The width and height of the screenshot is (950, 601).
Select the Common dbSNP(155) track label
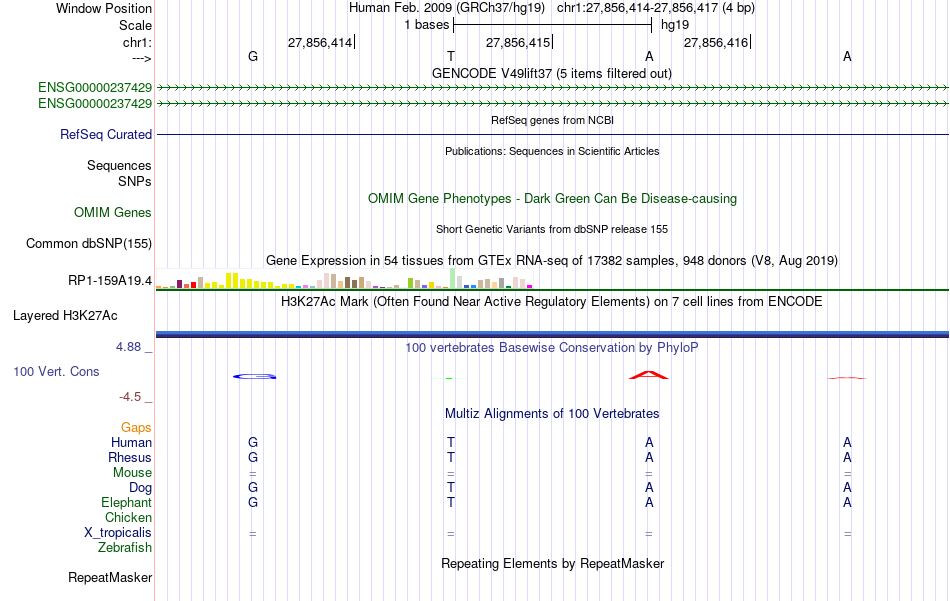click(x=88, y=244)
